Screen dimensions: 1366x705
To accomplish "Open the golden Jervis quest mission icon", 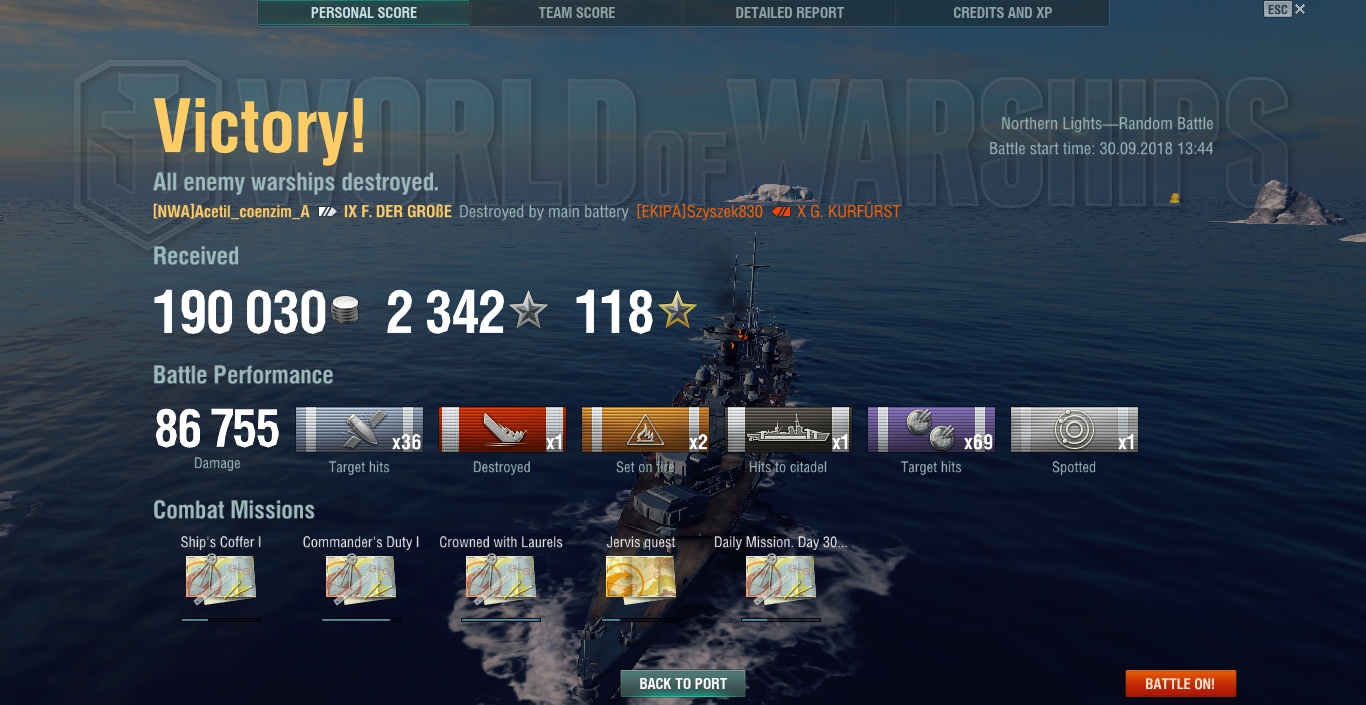I will pyautogui.click(x=641, y=578).
